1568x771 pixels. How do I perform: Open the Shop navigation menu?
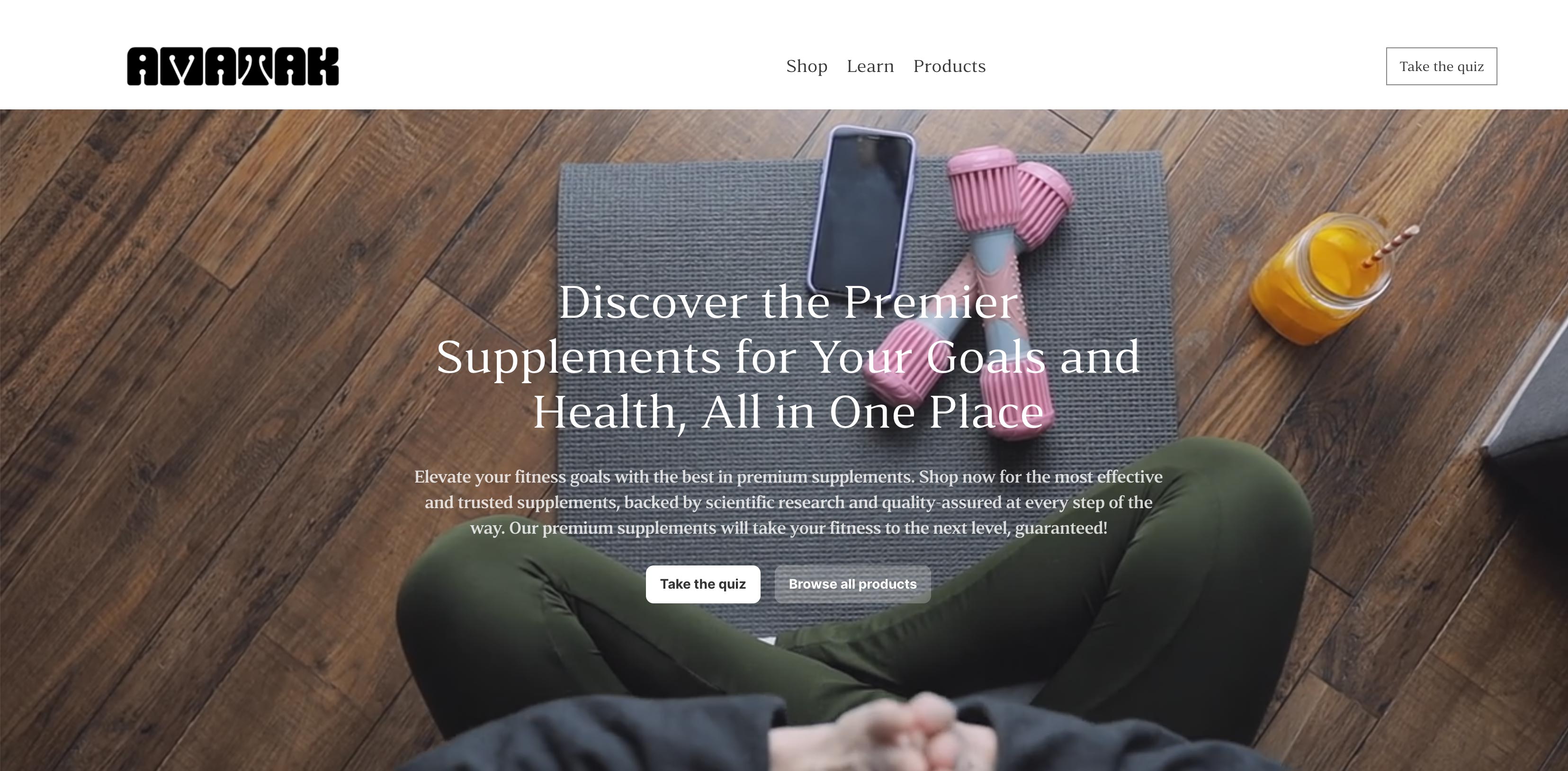pyautogui.click(x=806, y=66)
